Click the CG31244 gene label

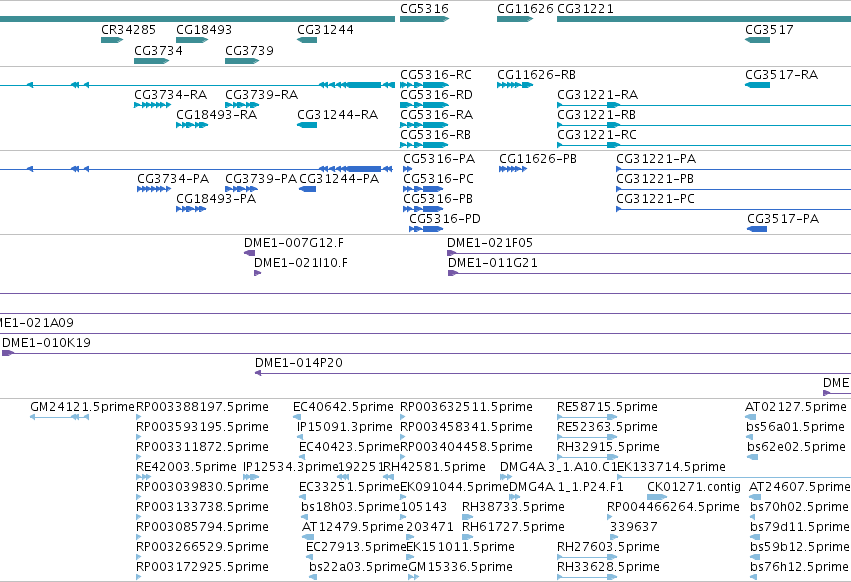(x=325, y=29)
